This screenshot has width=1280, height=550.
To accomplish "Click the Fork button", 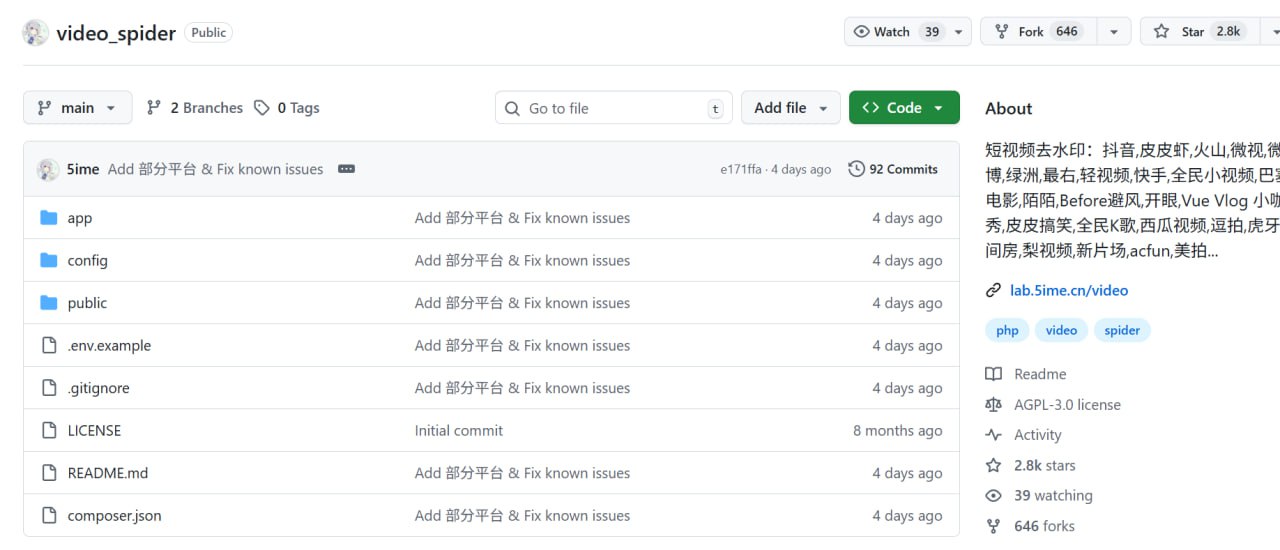I will coord(1038,32).
